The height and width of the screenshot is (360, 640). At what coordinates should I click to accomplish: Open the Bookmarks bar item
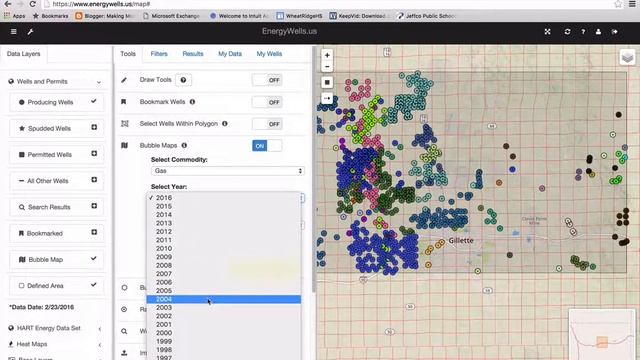51,16
